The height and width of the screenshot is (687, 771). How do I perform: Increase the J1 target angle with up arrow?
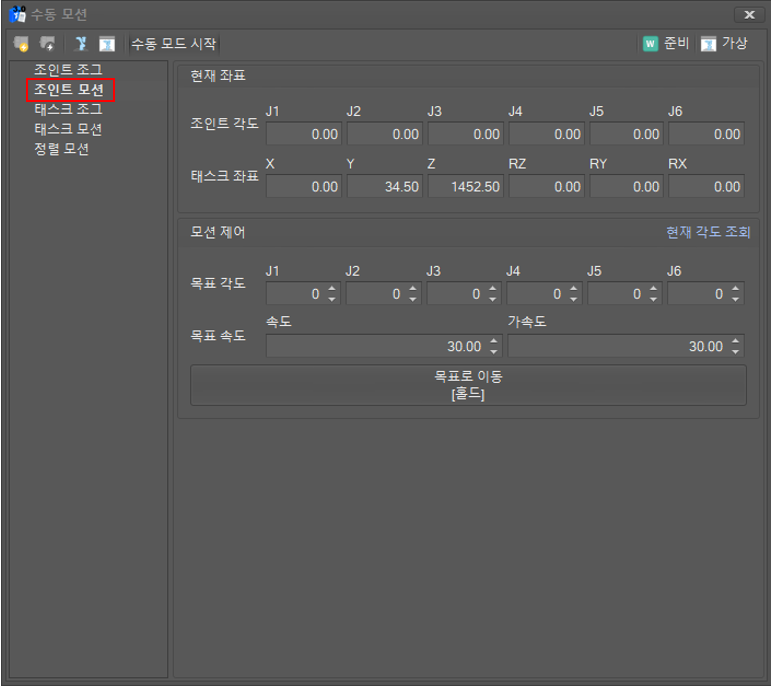[x=333, y=289]
